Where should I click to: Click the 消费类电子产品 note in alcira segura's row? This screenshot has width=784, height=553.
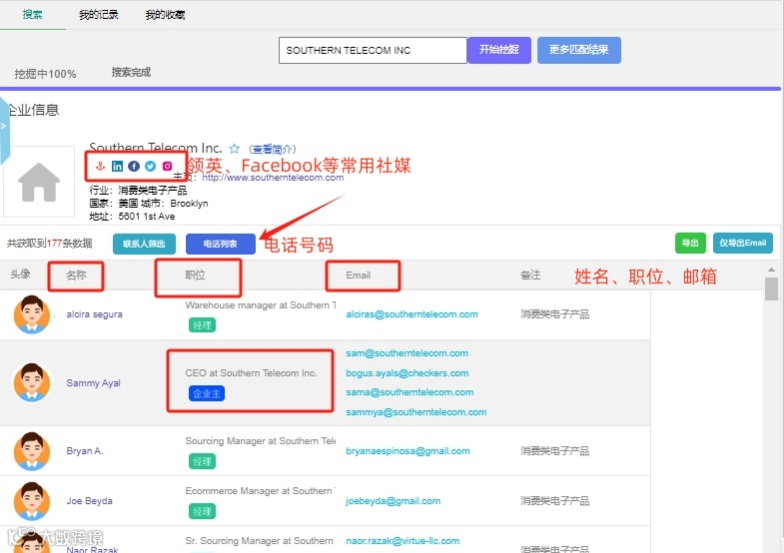tap(554, 314)
